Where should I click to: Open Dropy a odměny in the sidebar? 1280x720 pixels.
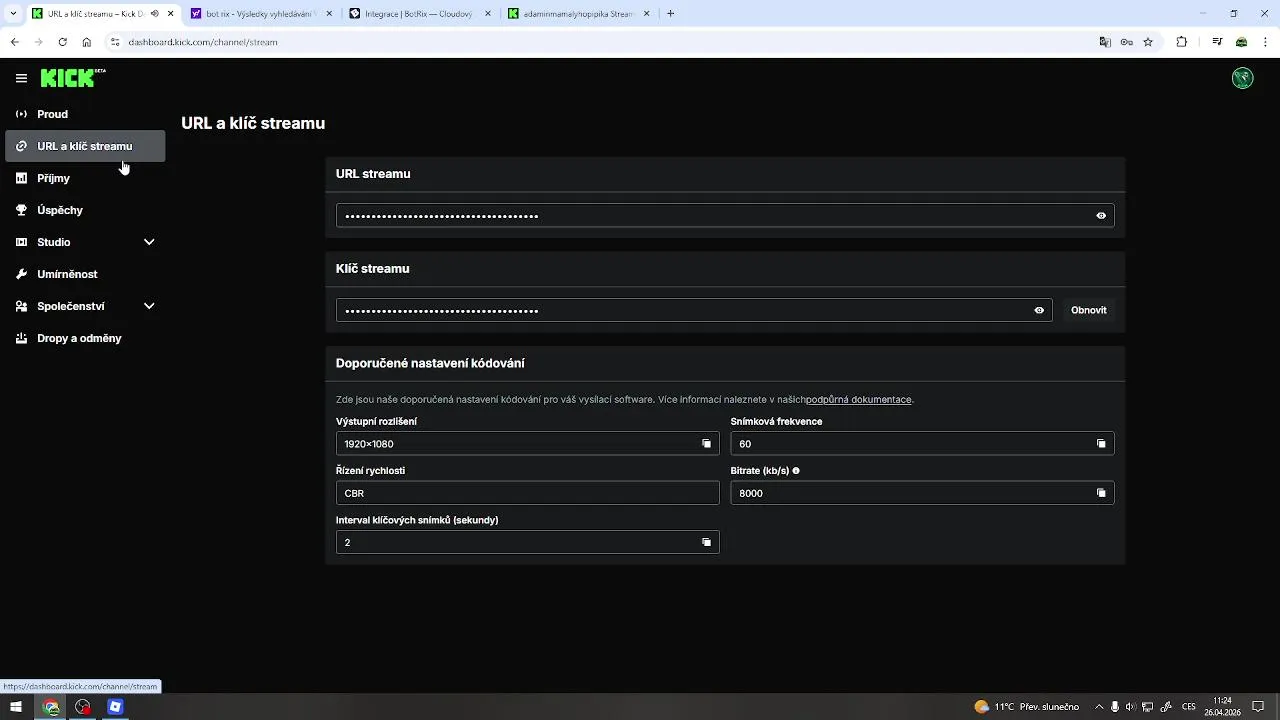85,338
